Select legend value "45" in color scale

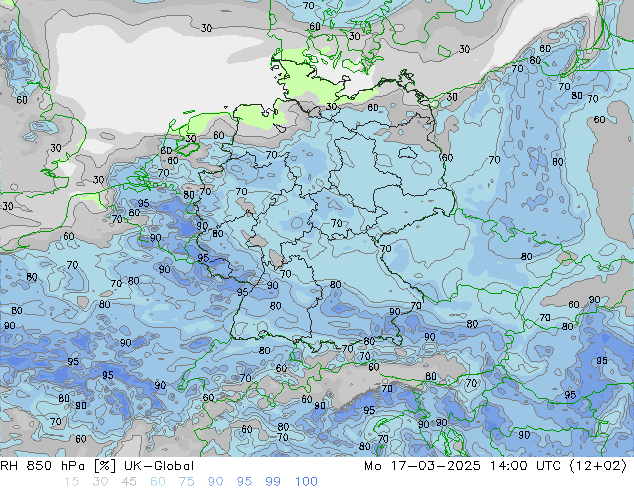pos(129,482)
